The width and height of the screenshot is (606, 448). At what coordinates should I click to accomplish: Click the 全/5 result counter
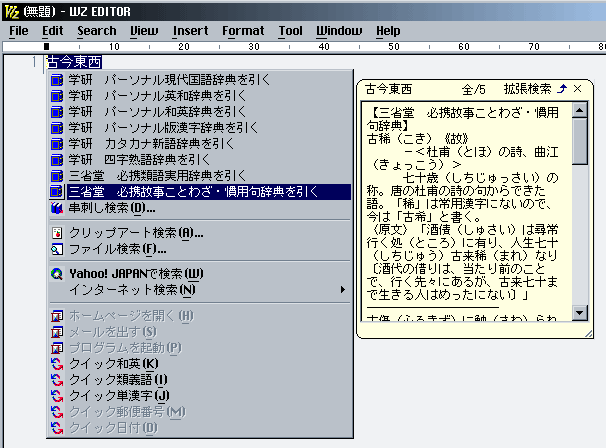click(x=473, y=89)
